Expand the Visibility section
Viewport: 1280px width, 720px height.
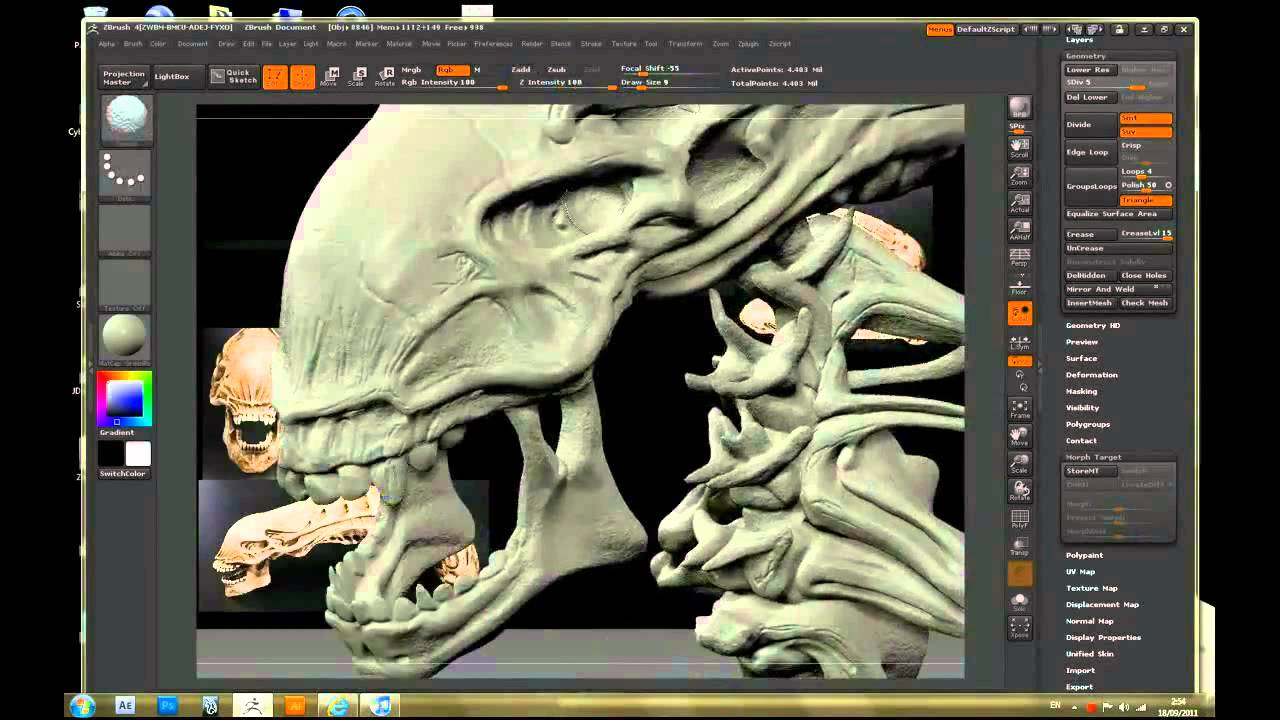(x=1082, y=408)
